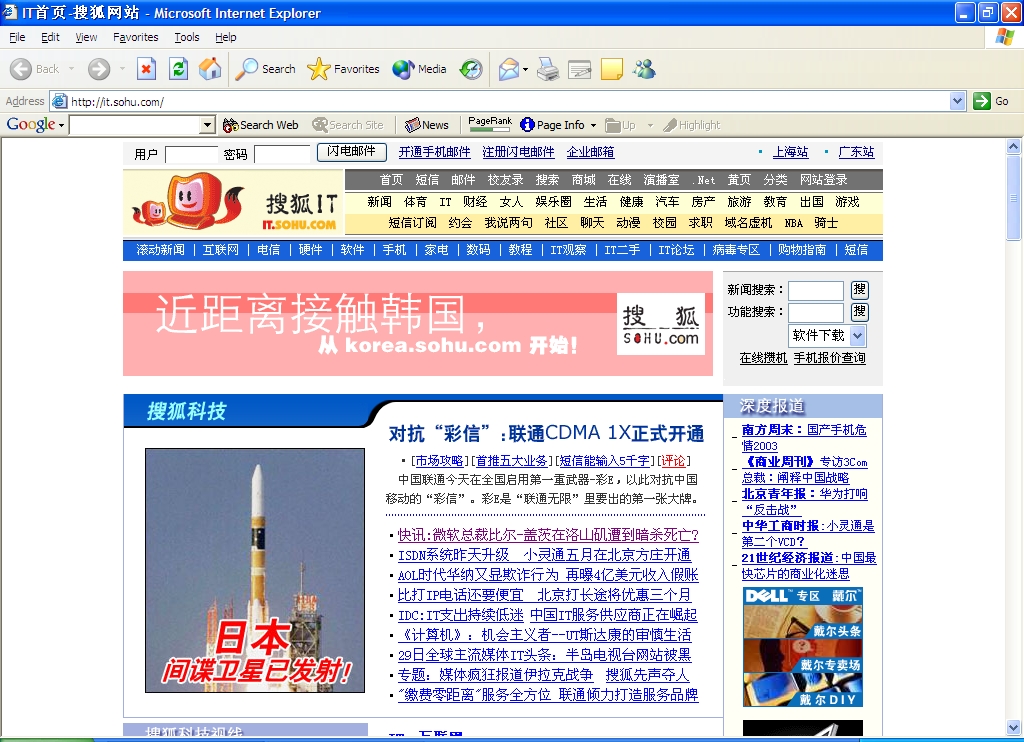Open the 手机报价查询 link
1024x742 pixels.
coord(829,358)
